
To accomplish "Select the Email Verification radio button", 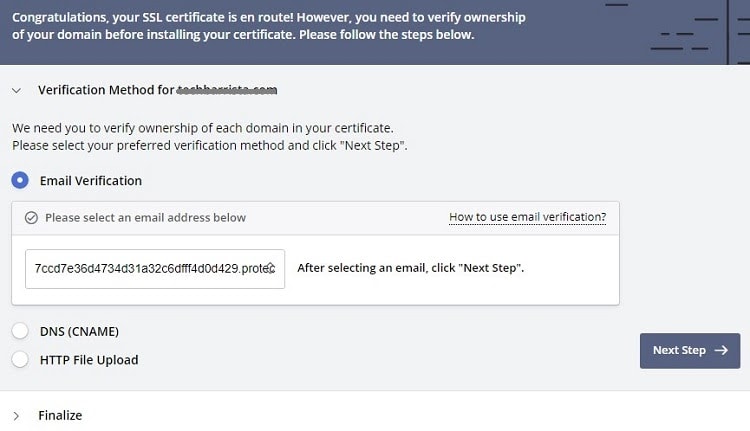I will click(x=20, y=180).
